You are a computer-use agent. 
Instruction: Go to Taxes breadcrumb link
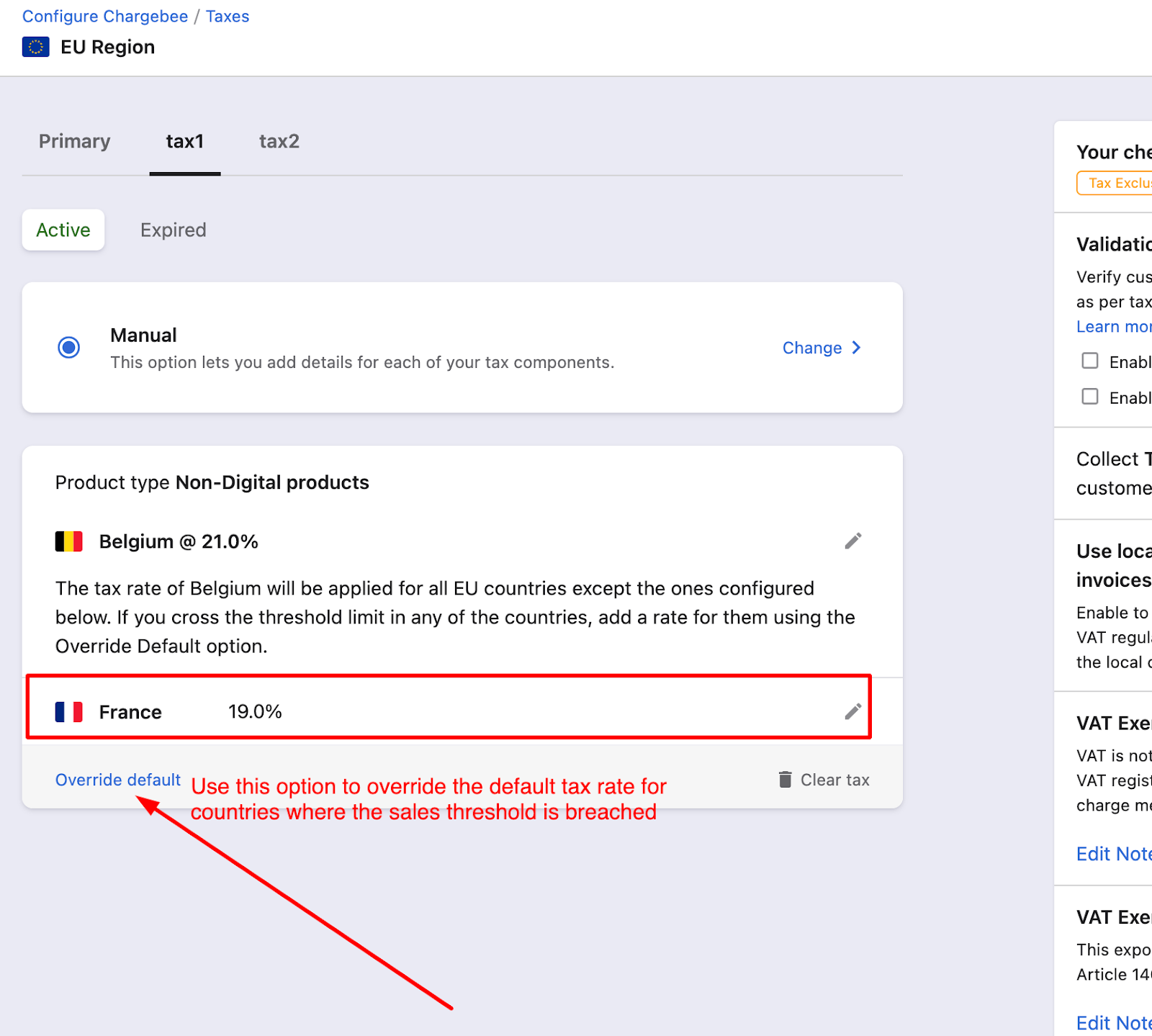(228, 17)
